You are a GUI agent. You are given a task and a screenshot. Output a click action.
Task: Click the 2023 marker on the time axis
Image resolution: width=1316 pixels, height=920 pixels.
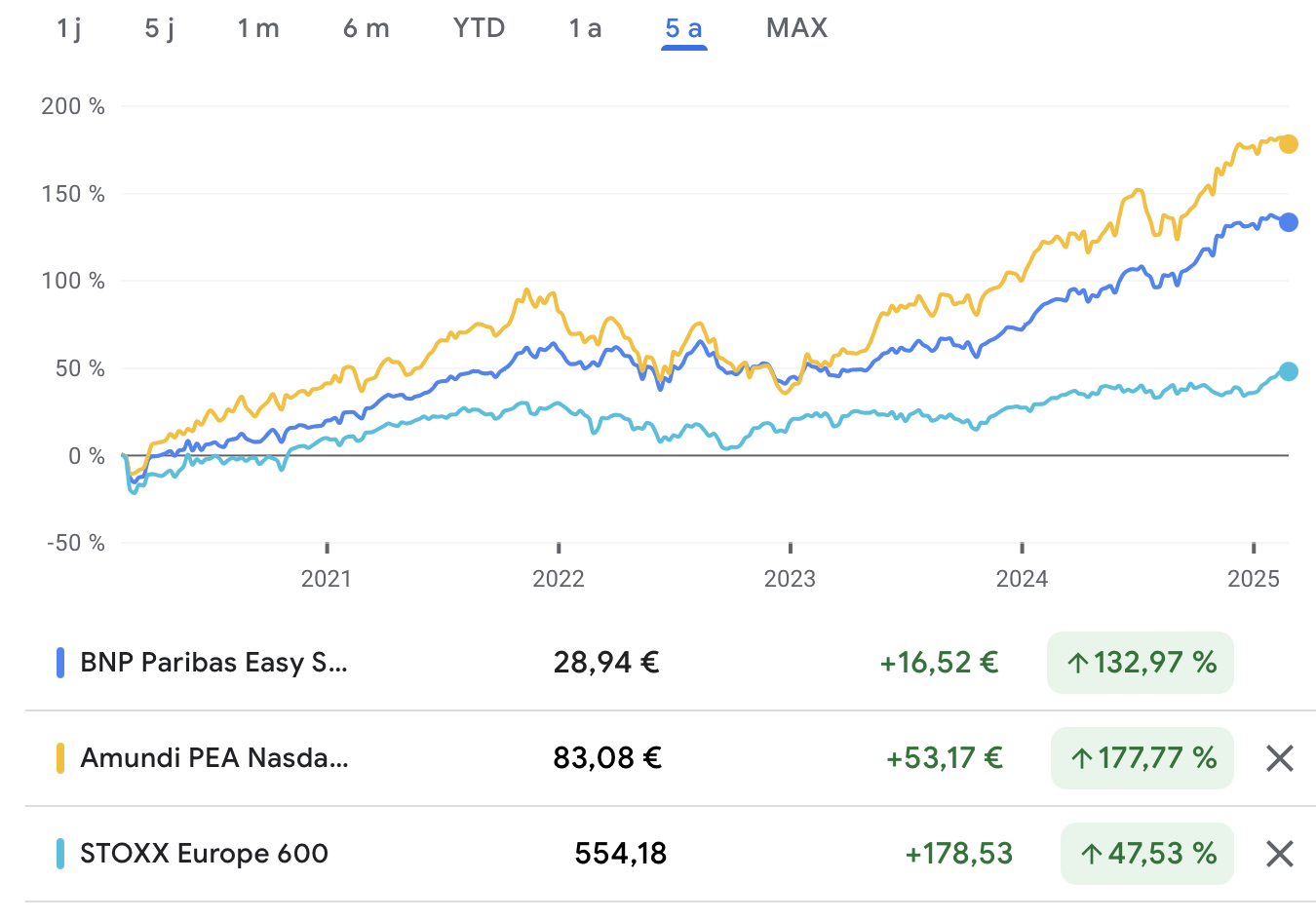790,579
